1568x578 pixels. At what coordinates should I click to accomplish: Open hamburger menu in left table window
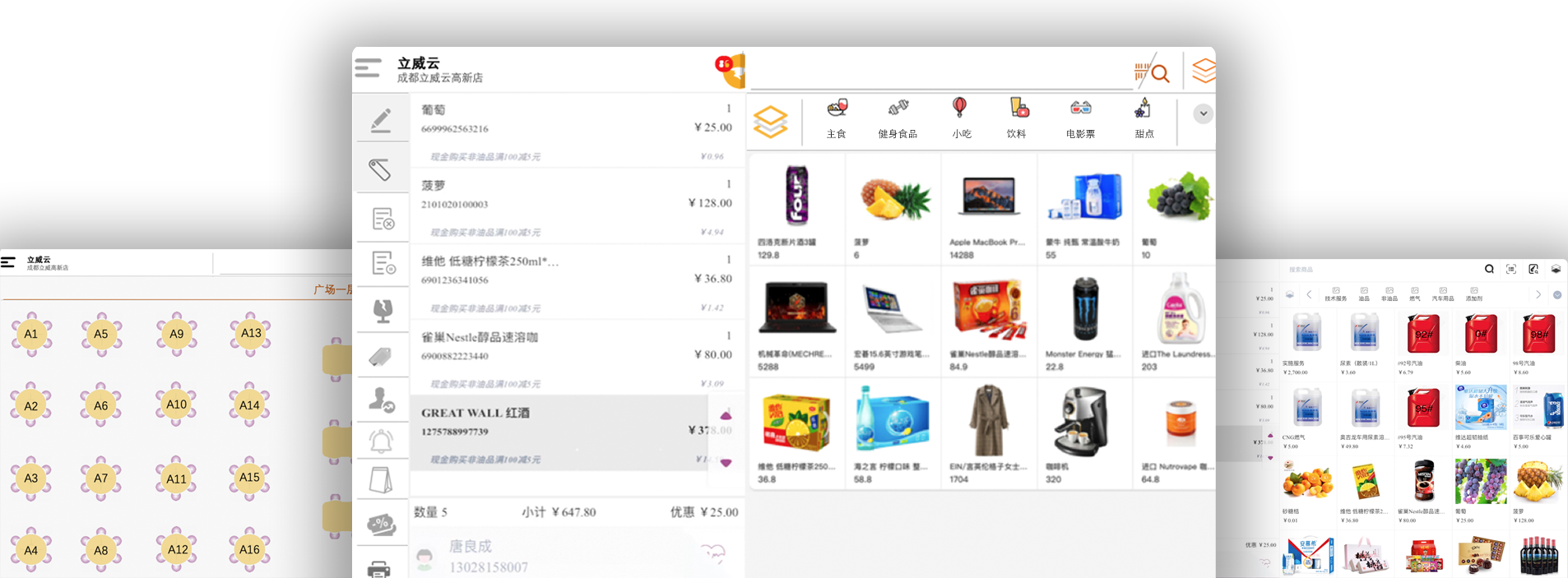[x=8, y=262]
